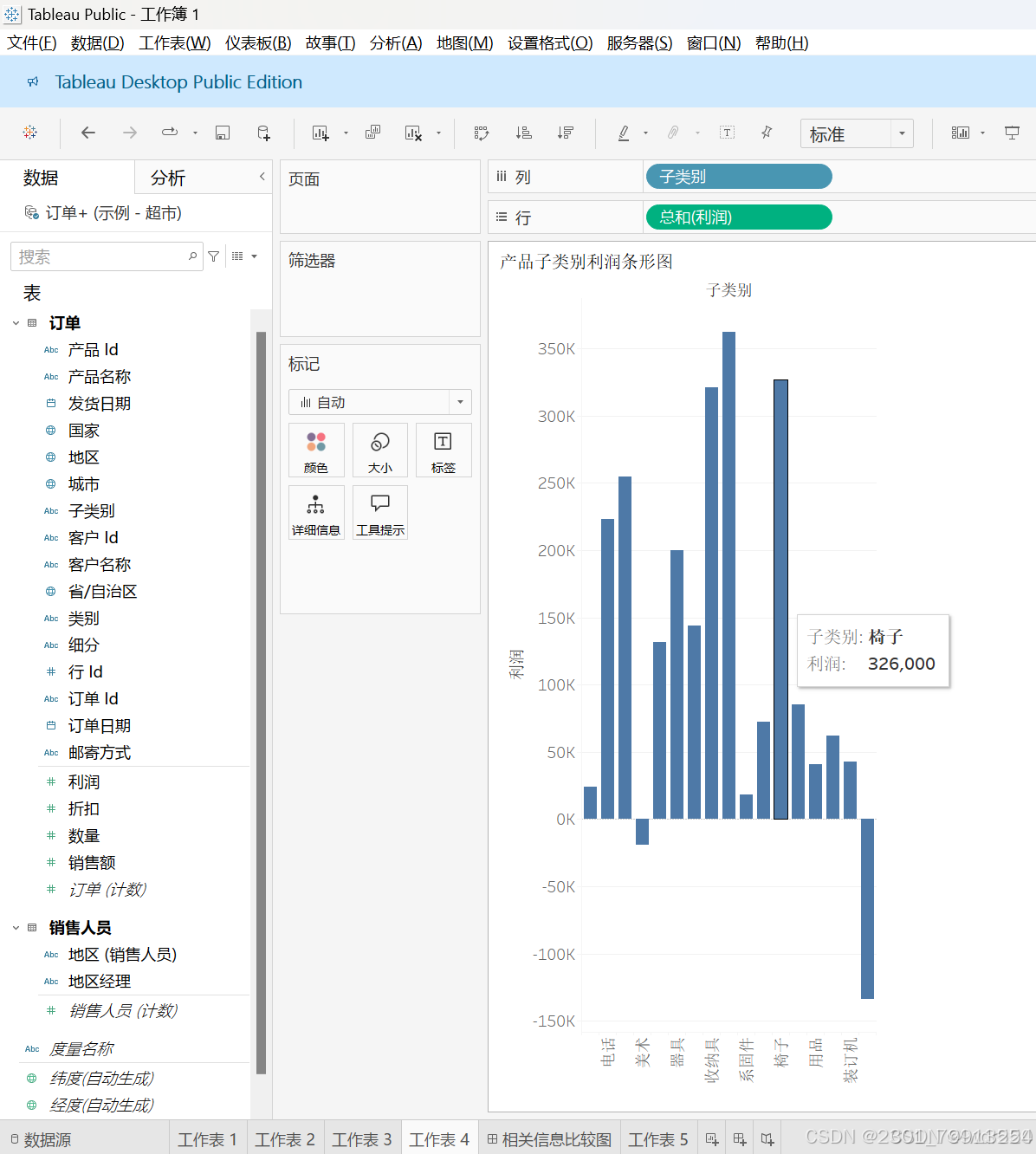1036x1154 pixels.
Task: Switch to the 分析 pane
Action: pyautogui.click(x=167, y=177)
